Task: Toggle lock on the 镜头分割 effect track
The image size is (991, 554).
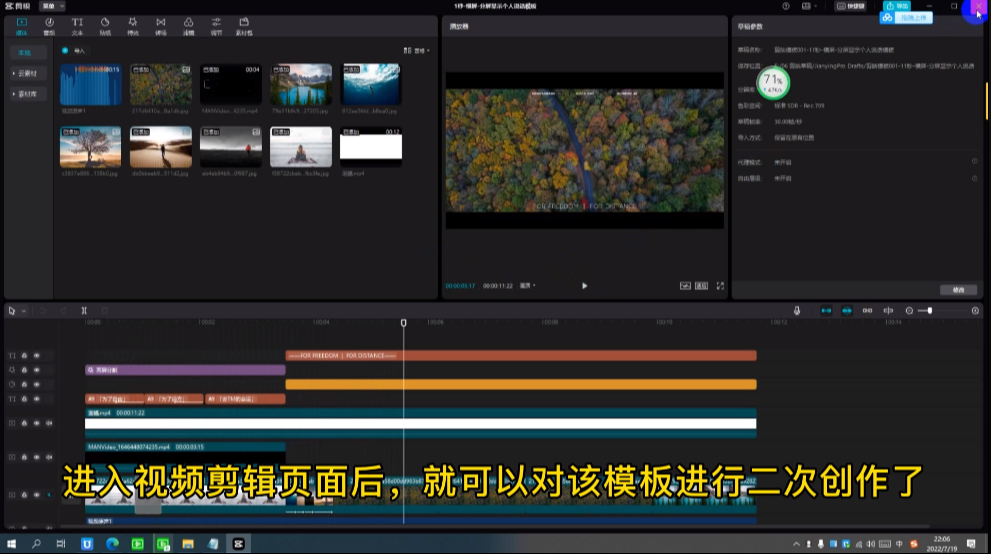Action: [25, 370]
